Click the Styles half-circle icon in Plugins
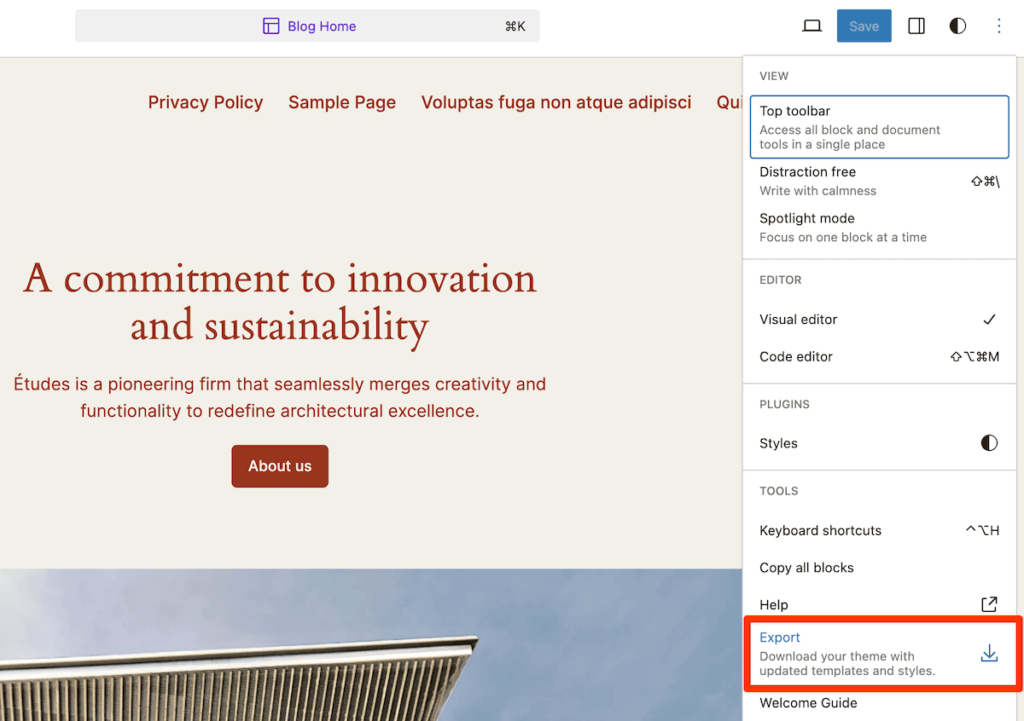Image resolution: width=1024 pixels, height=721 pixels. [x=988, y=443]
